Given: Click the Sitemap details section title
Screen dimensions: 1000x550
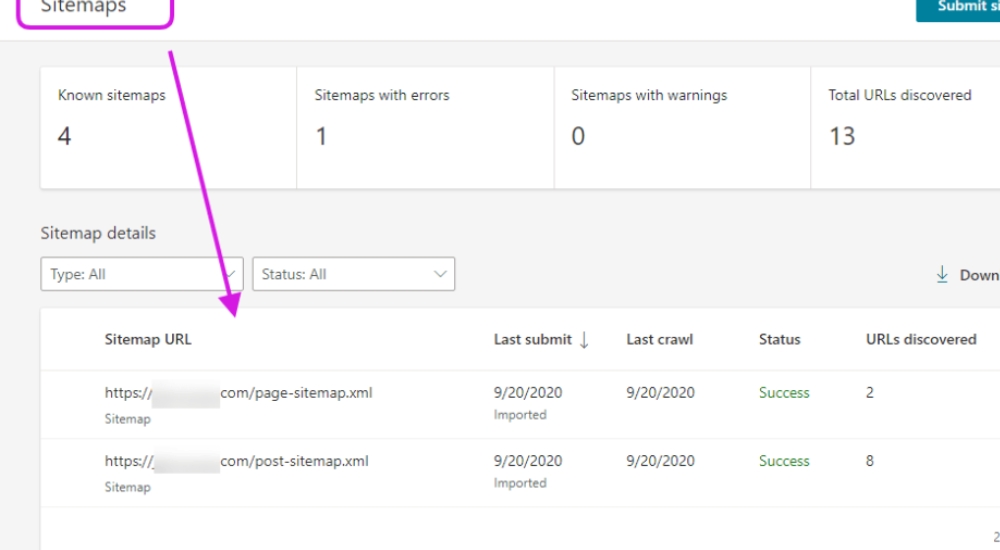Looking at the screenshot, I should 98,233.
